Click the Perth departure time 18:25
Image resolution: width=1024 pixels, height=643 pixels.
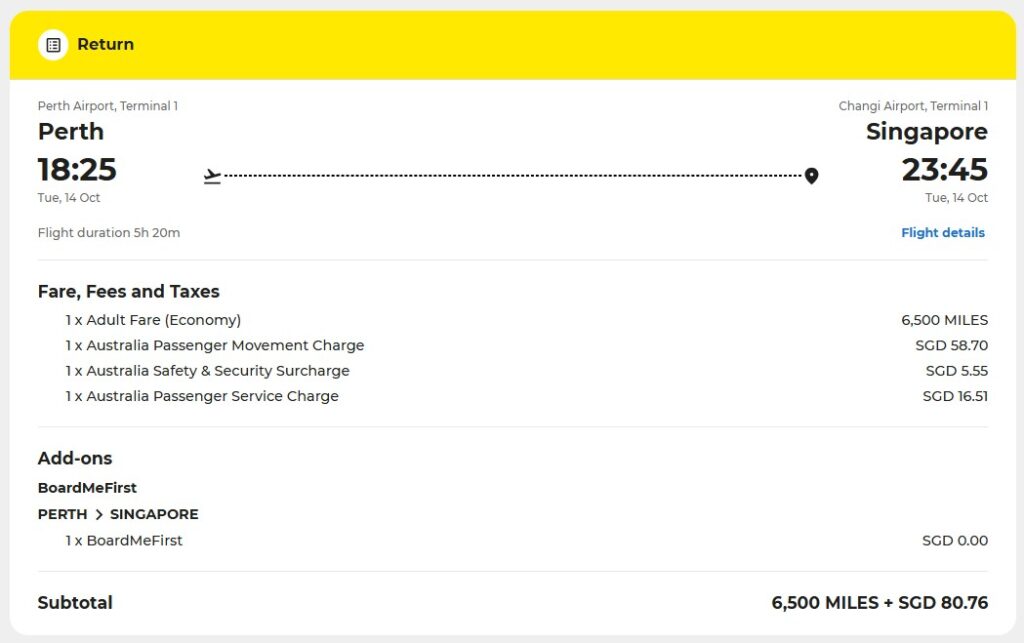(x=76, y=170)
